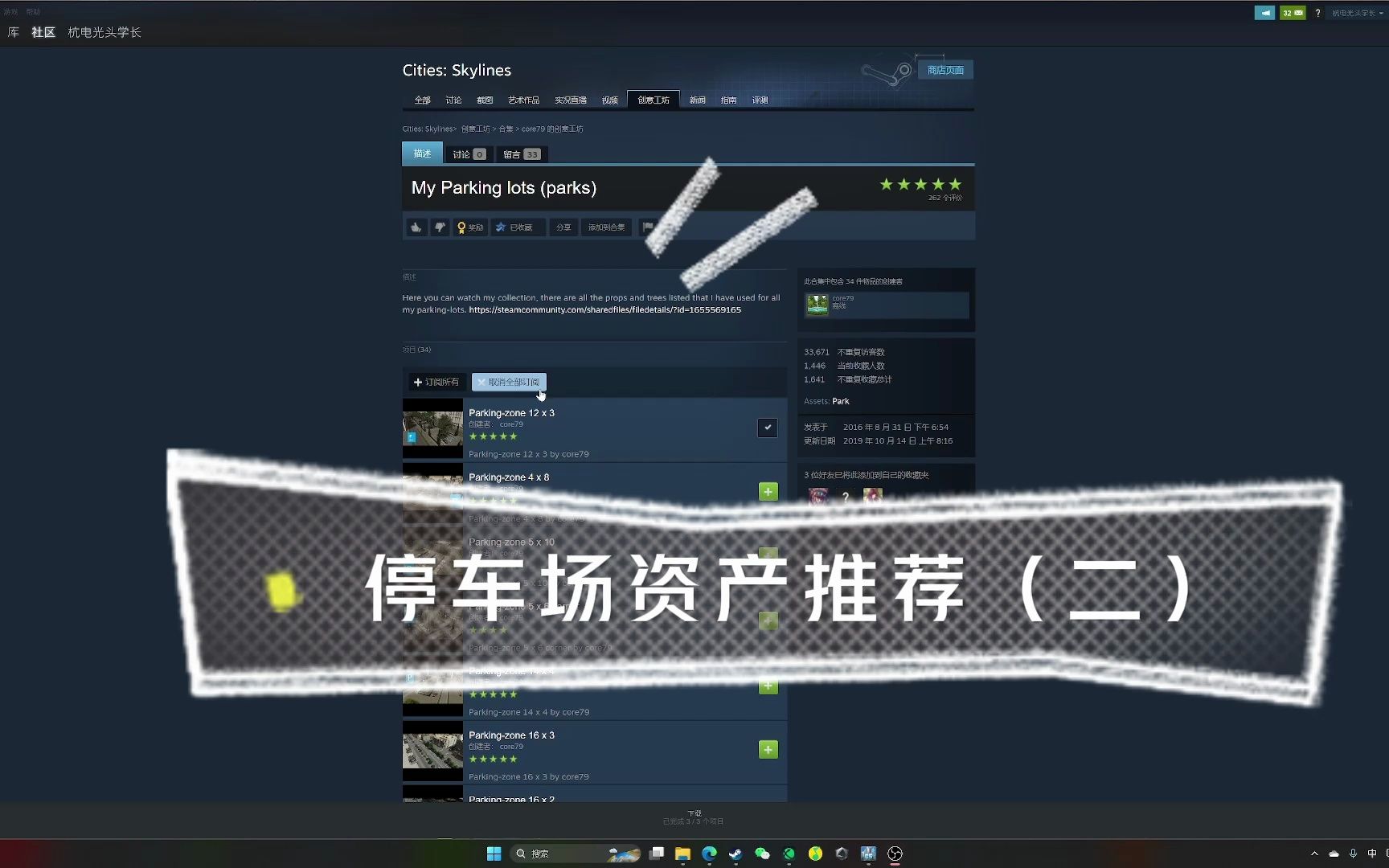Show hidden system tray icons
The height and width of the screenshot is (868, 1389).
(x=1314, y=854)
